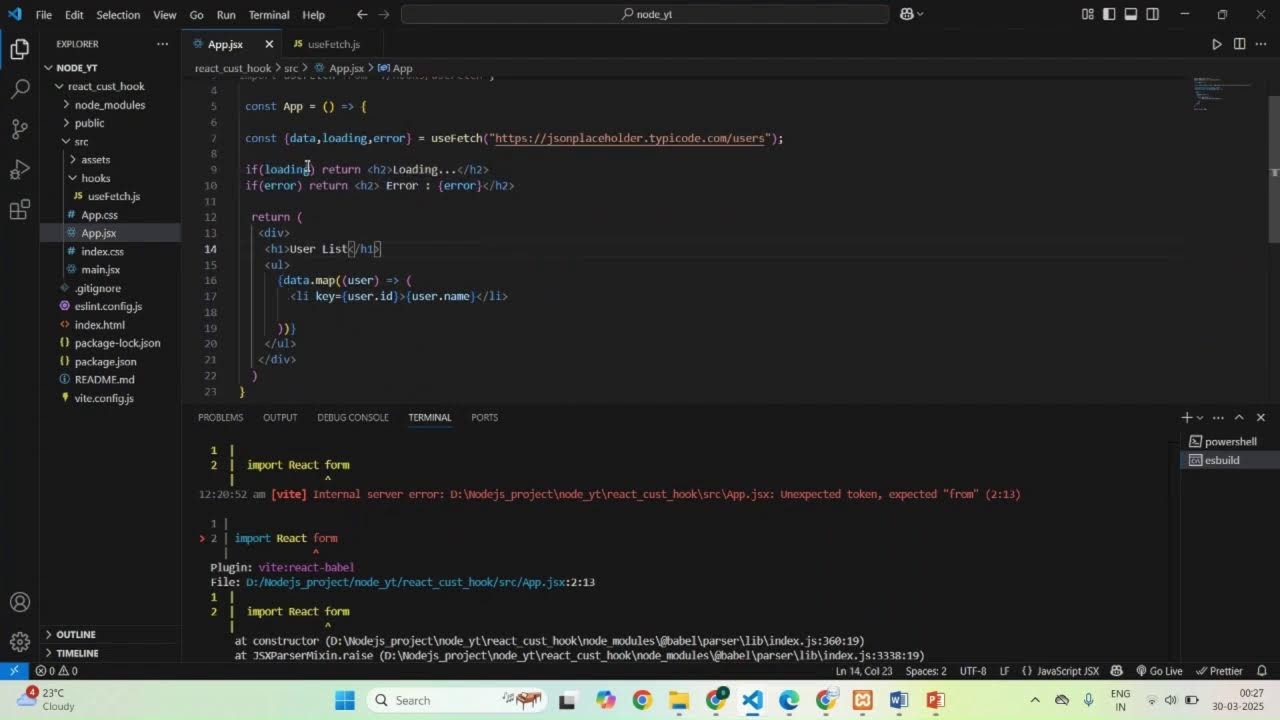Click the editor vertical scrollbar
1280x720 pixels.
[1274, 170]
